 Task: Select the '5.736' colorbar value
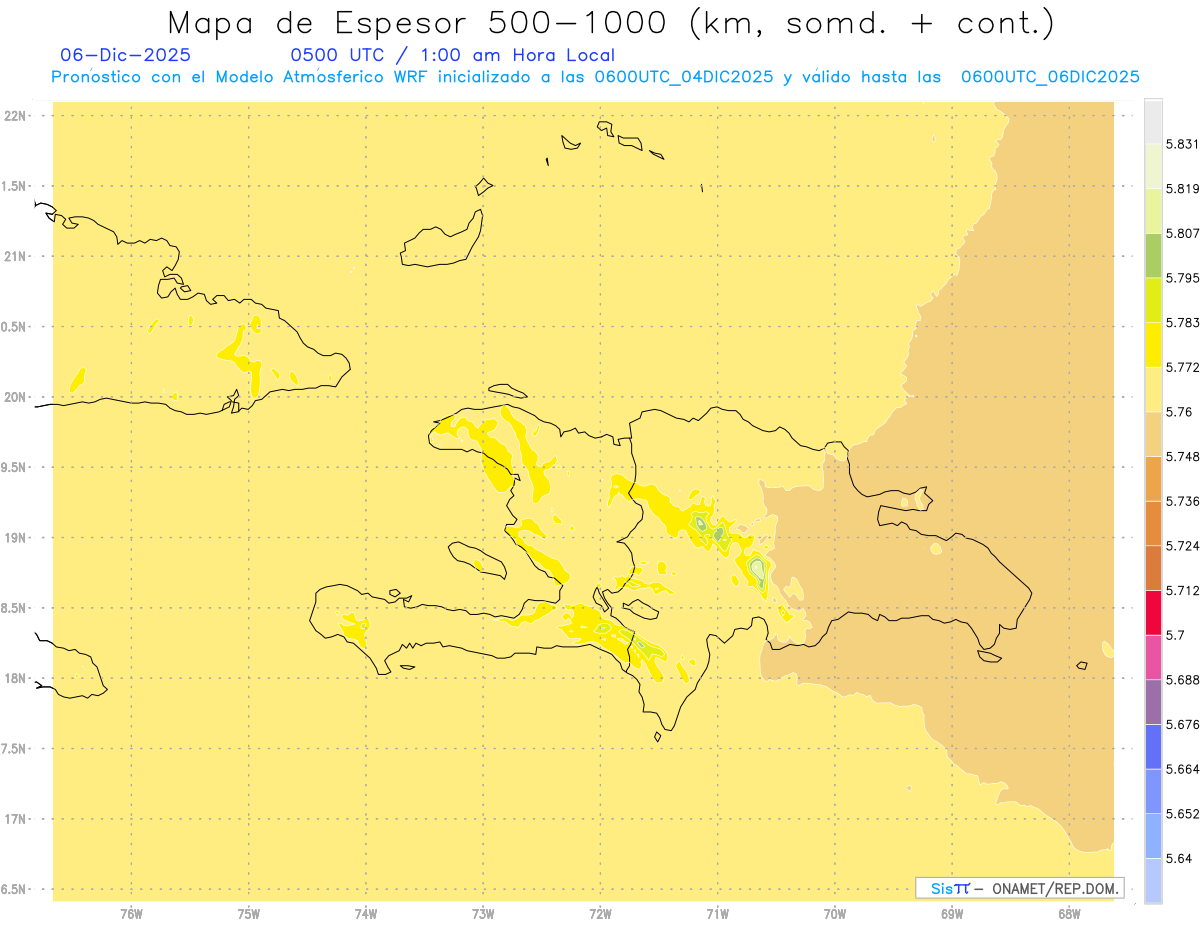1182,501
